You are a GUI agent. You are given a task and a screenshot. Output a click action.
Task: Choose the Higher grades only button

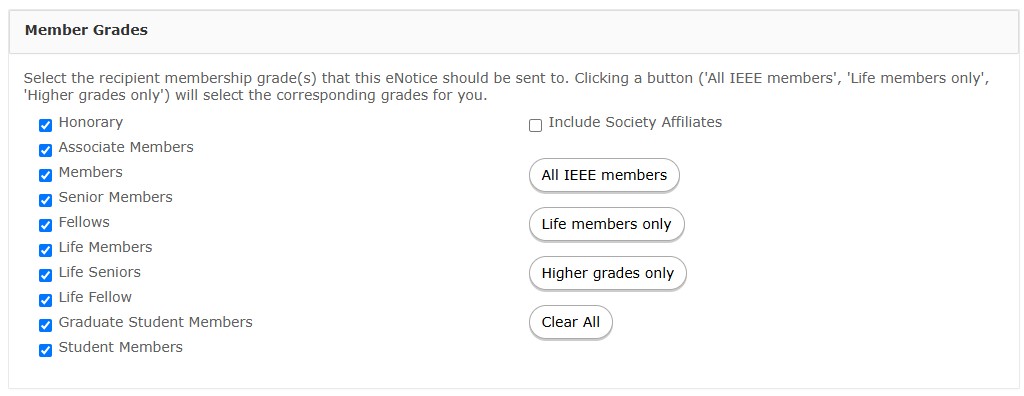coord(608,273)
